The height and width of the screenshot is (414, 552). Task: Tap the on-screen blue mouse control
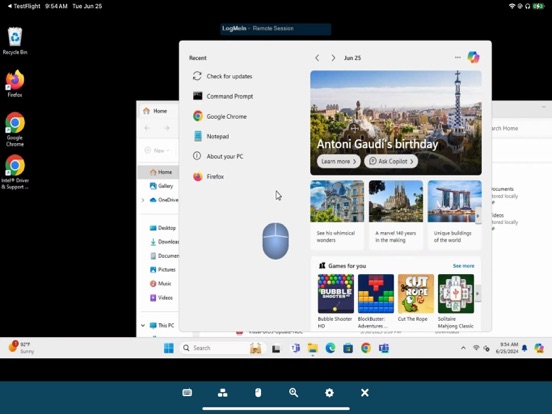(x=275, y=241)
